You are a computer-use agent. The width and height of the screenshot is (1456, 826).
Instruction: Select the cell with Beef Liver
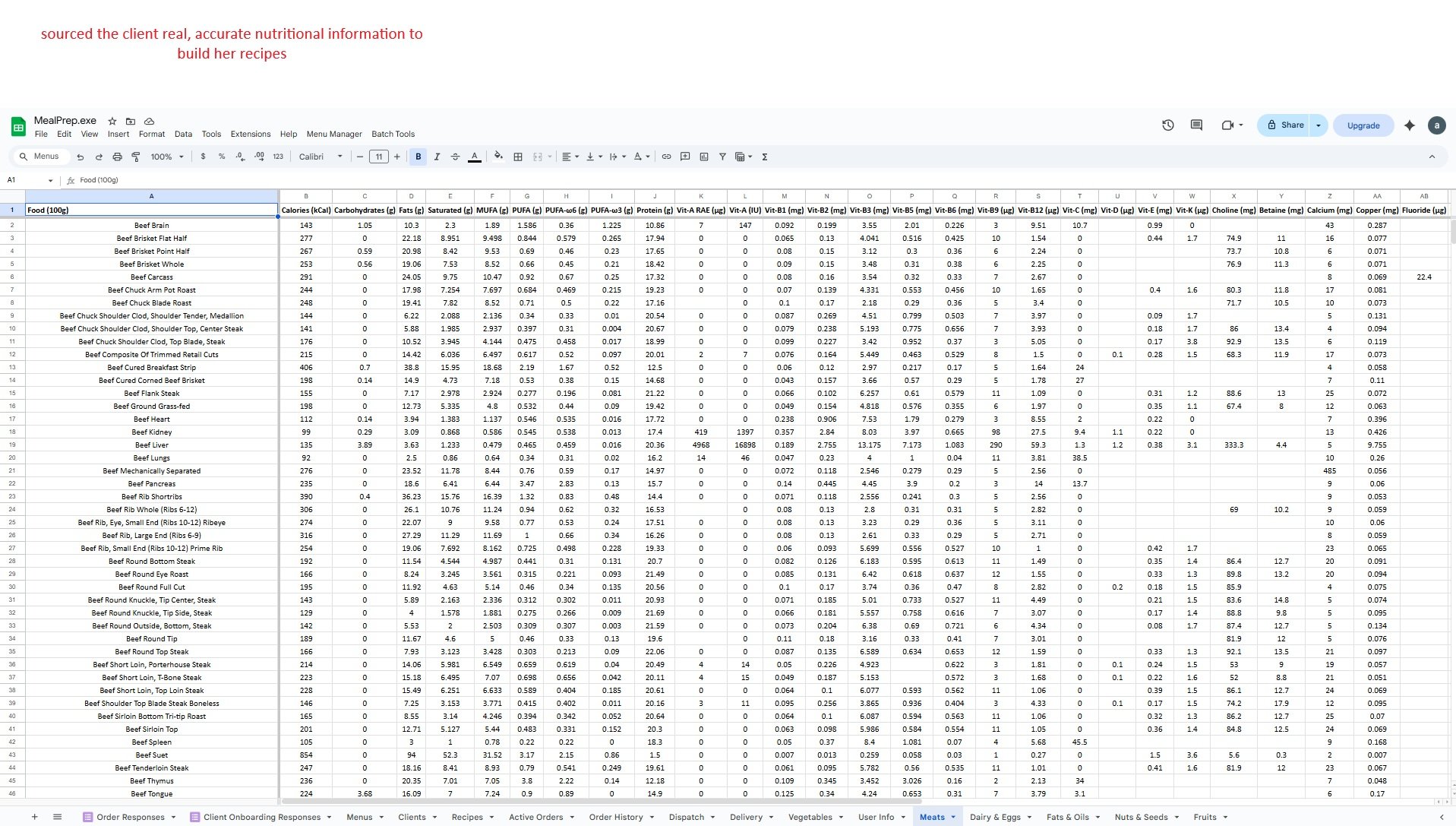pyautogui.click(x=152, y=445)
